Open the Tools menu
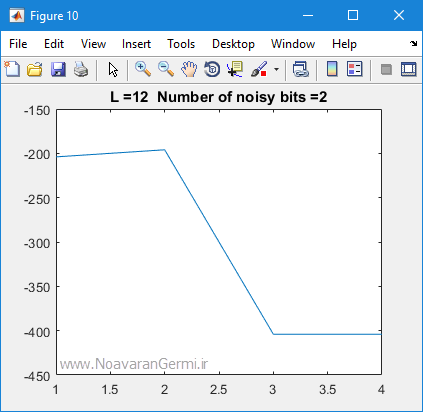 [181, 44]
